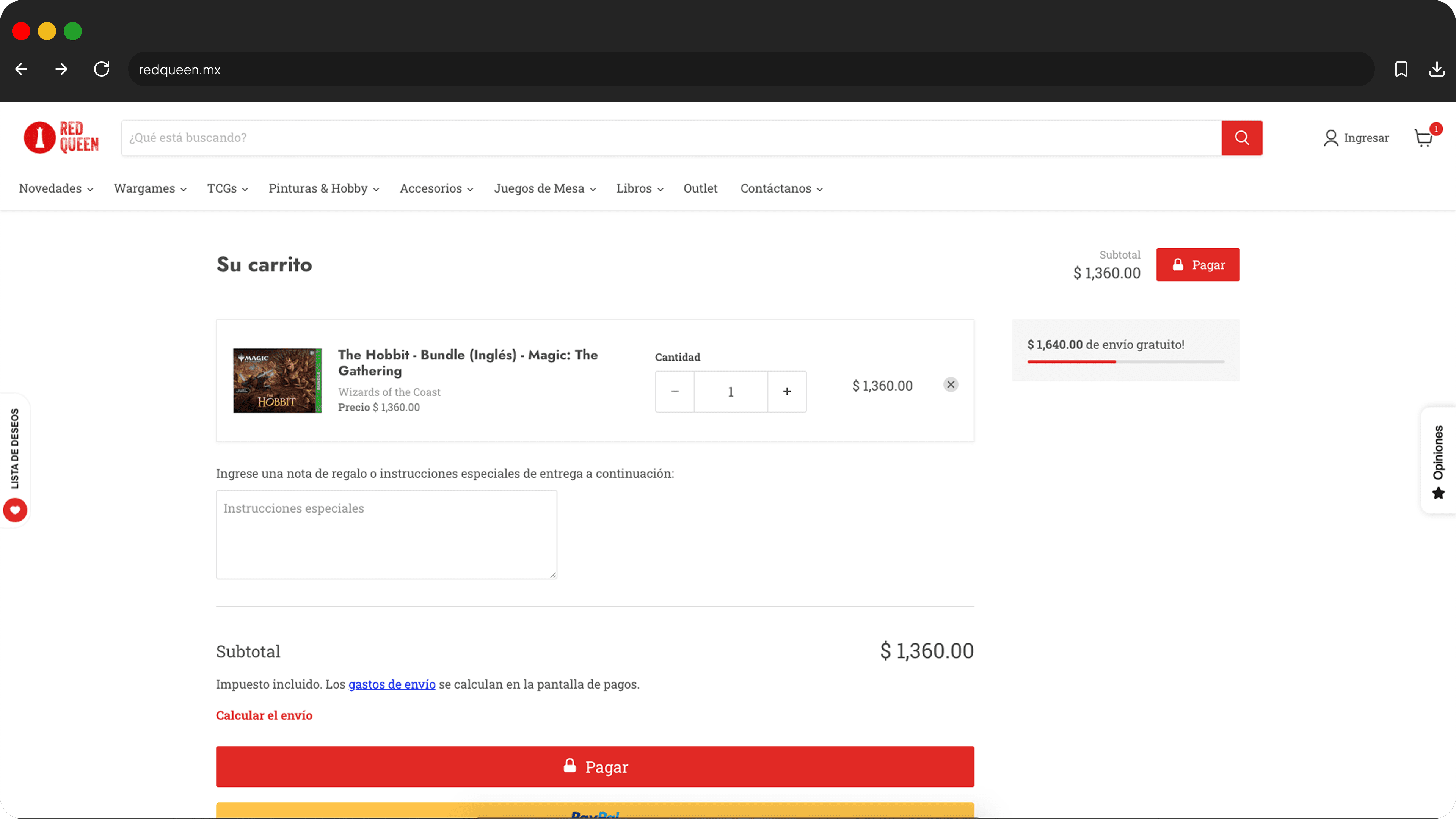This screenshot has height=819, width=1456.
Task: Click the Cantidad label
Action: point(677,357)
